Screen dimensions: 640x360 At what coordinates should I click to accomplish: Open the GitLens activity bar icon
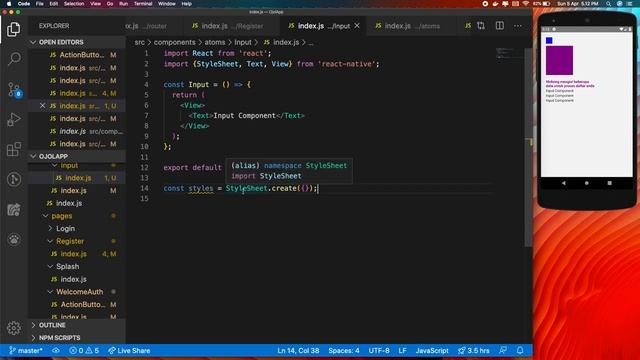point(14,180)
